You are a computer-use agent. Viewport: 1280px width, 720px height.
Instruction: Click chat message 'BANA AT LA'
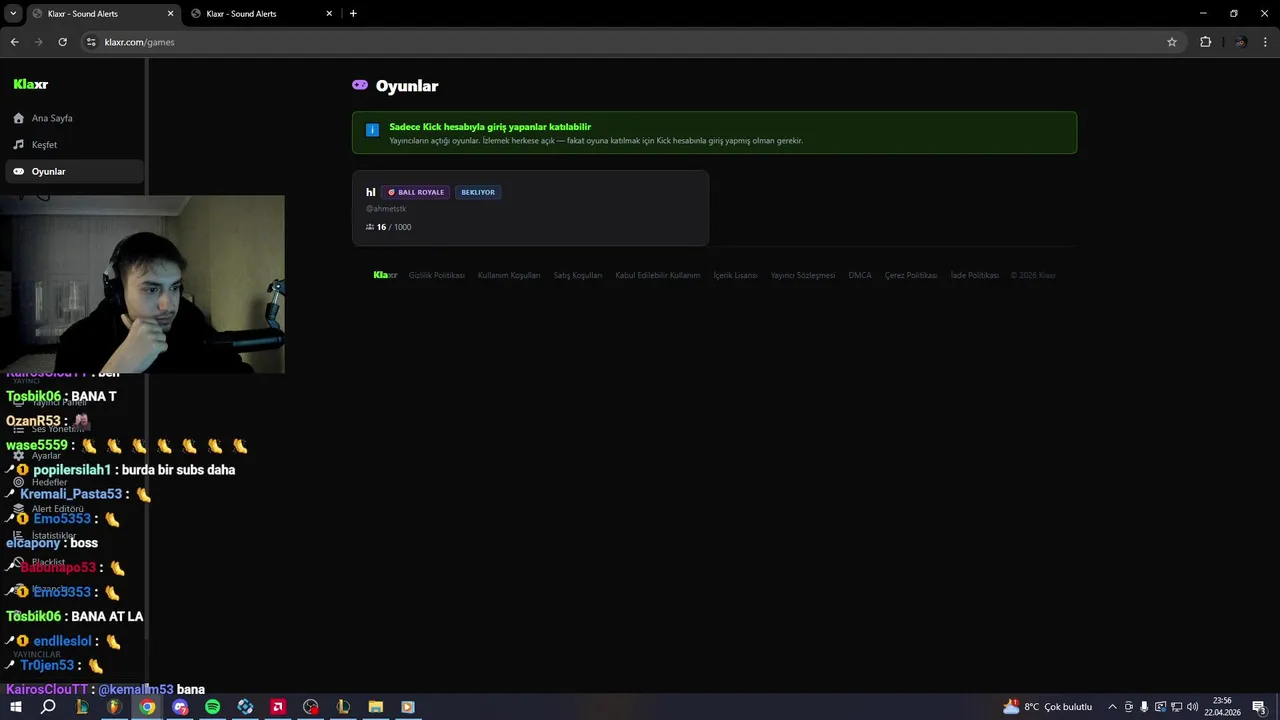(x=107, y=617)
